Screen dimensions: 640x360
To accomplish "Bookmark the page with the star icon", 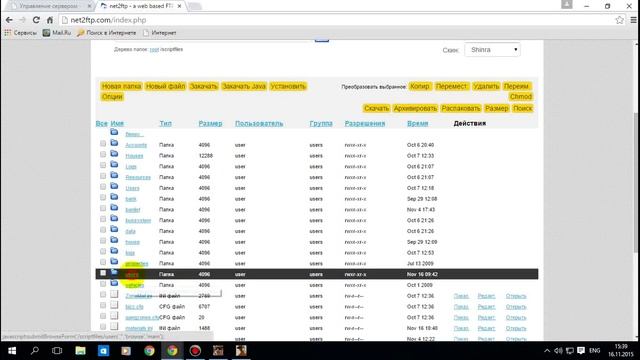I will click(x=619, y=20).
